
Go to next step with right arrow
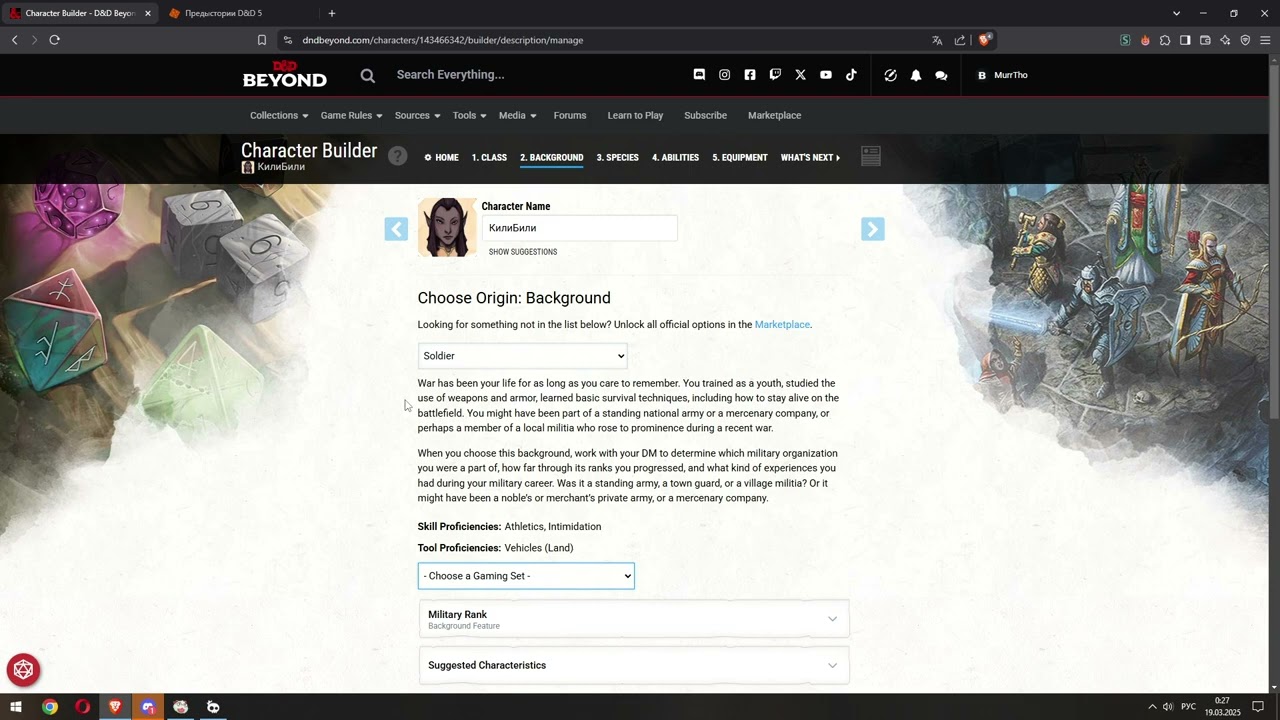(873, 229)
